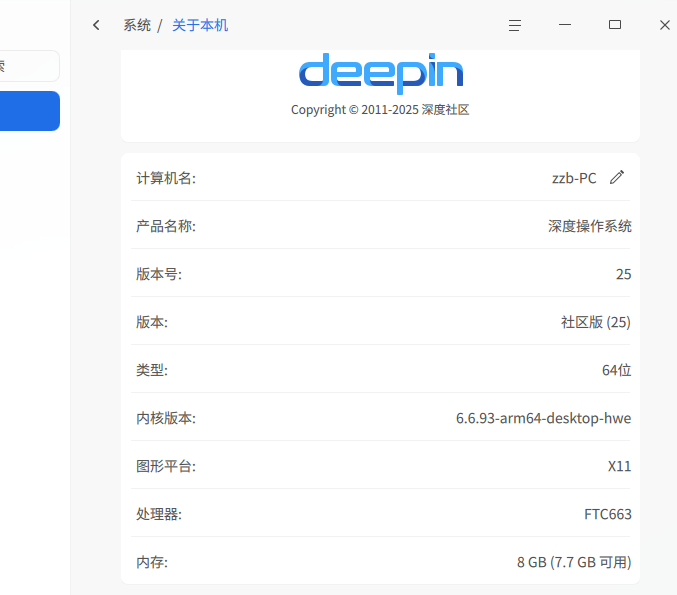The width and height of the screenshot is (677, 595).
Task: Go back with the left arrow
Action: click(96, 25)
